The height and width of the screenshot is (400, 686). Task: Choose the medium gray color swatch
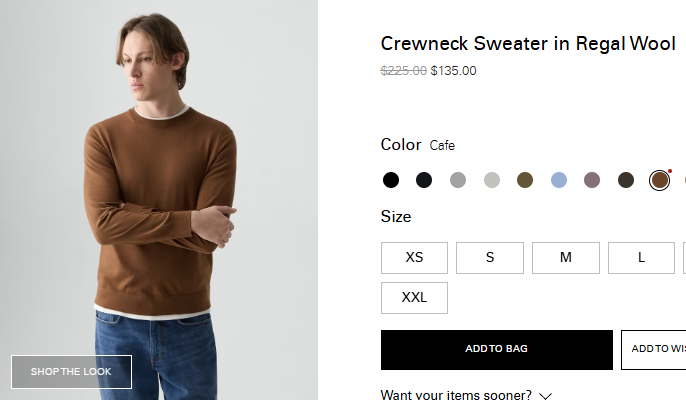click(458, 180)
